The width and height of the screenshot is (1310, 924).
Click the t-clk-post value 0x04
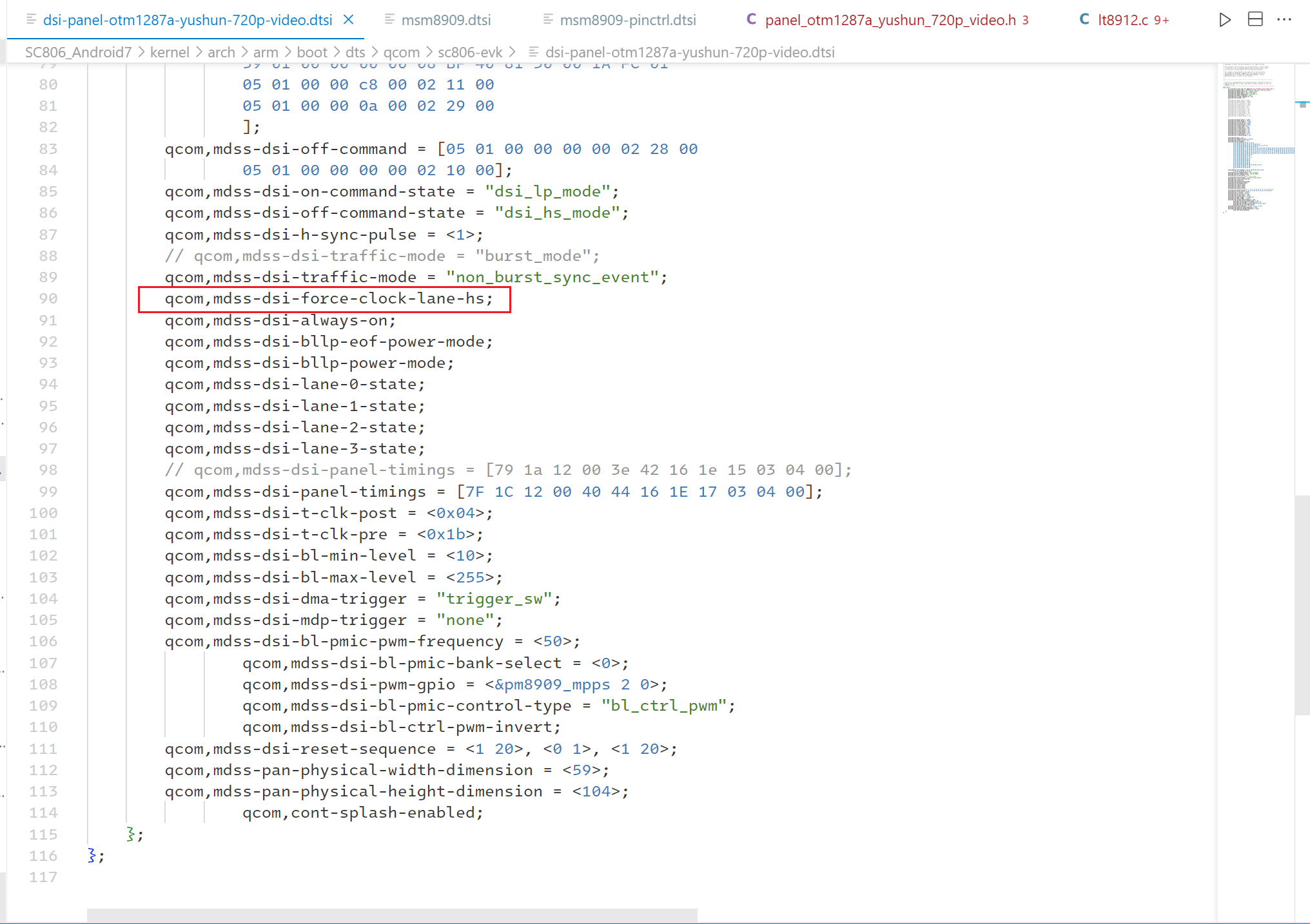tap(455, 513)
